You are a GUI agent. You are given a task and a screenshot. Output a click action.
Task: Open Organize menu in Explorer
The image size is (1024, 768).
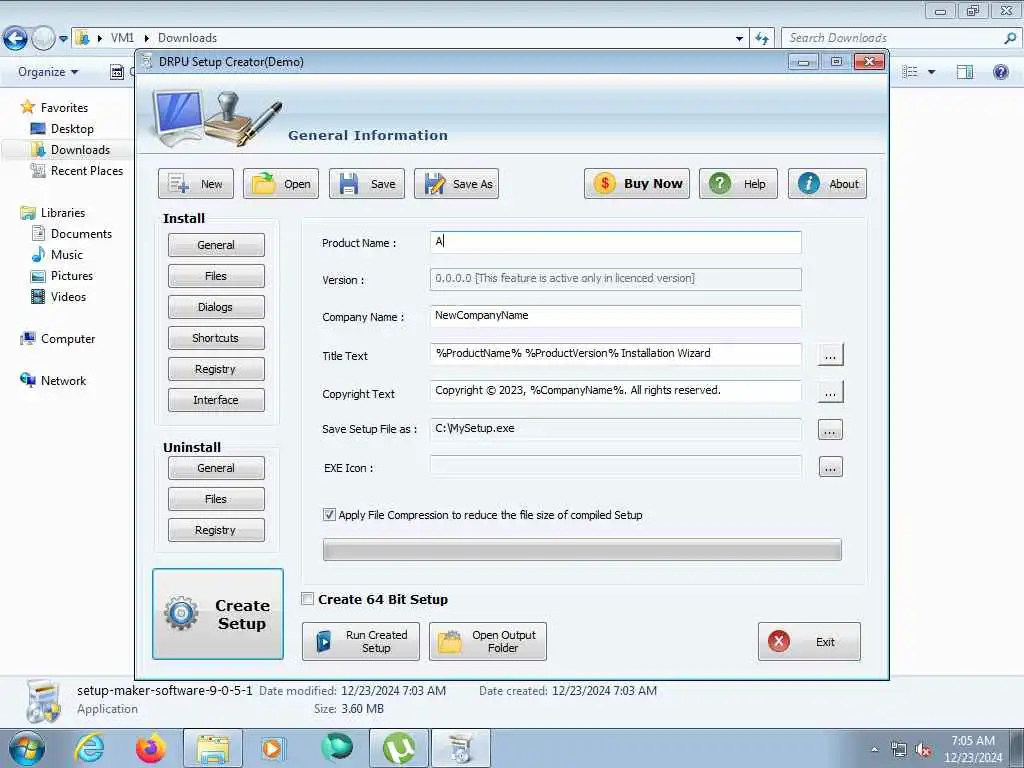click(48, 72)
